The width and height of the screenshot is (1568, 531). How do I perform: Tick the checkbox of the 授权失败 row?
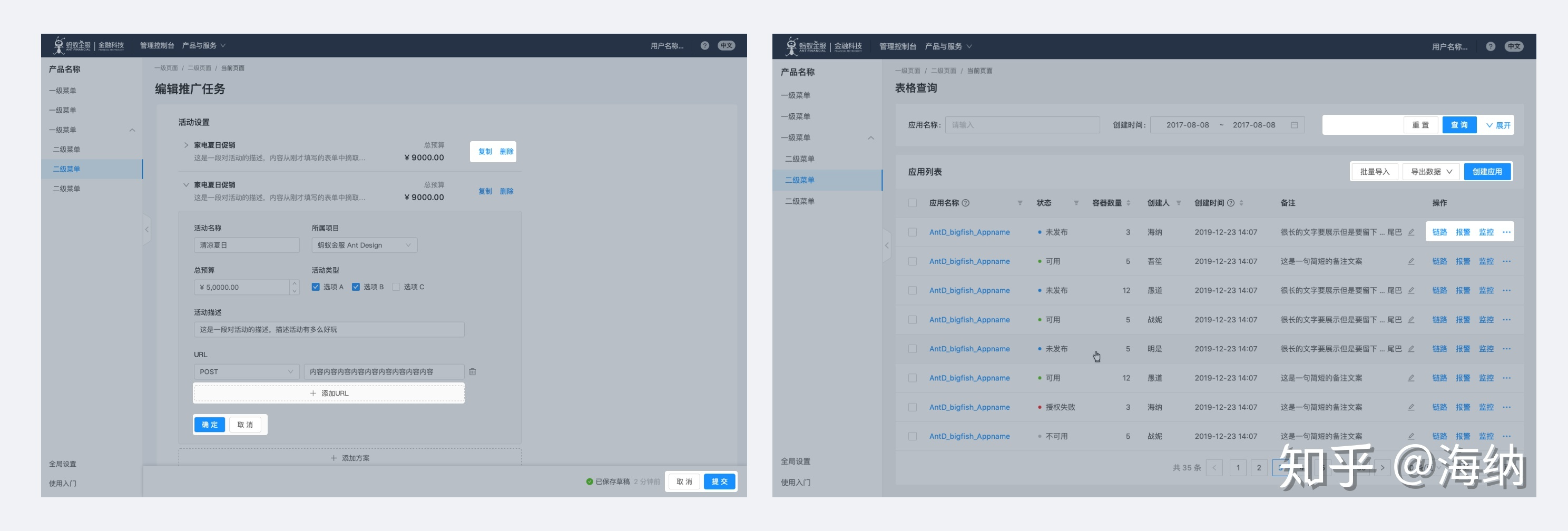tap(912, 408)
